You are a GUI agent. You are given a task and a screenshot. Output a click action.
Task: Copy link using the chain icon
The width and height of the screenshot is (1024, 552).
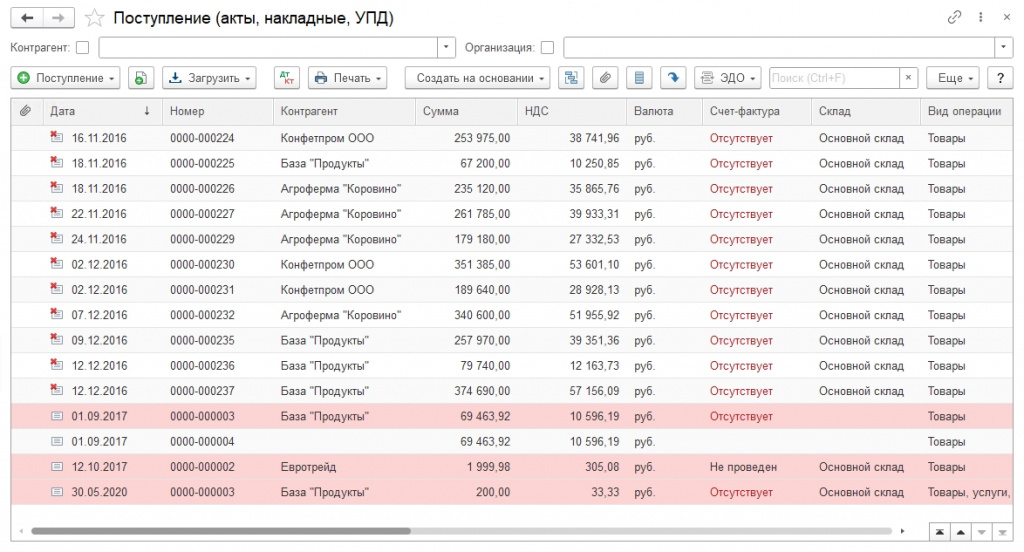[954, 18]
